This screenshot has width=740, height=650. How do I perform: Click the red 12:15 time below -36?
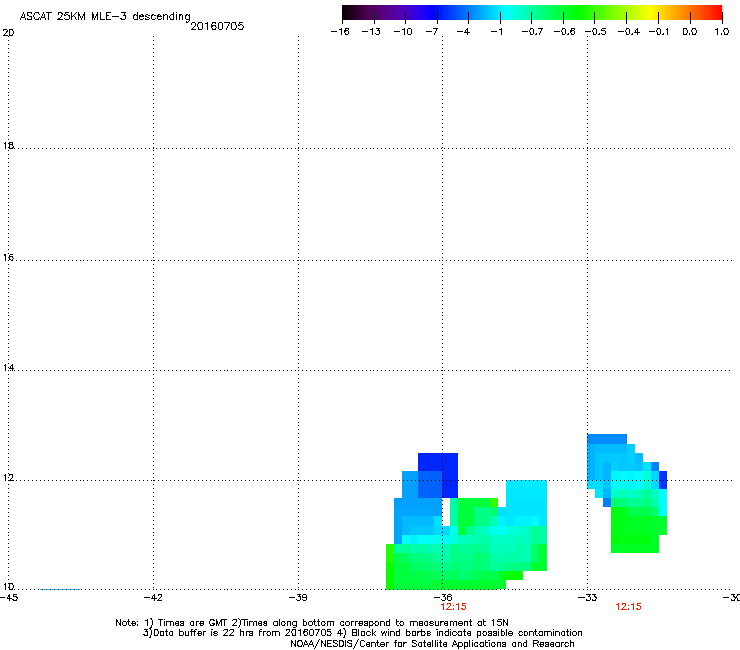click(454, 607)
